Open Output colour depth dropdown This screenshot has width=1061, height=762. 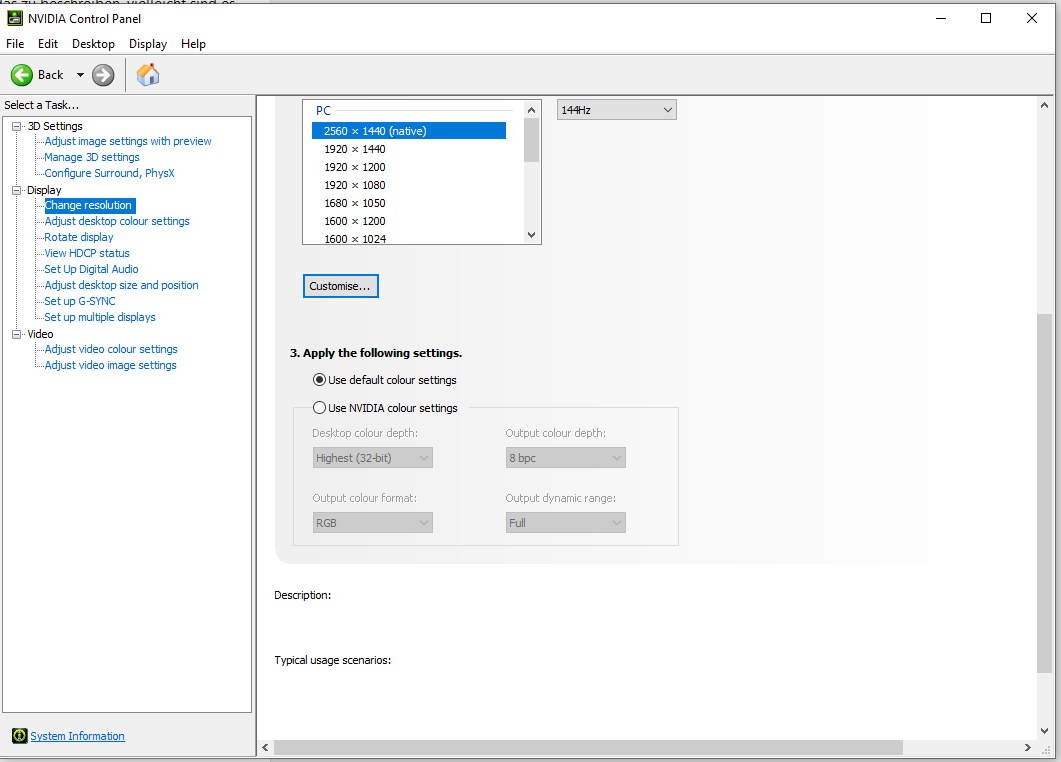click(x=566, y=458)
